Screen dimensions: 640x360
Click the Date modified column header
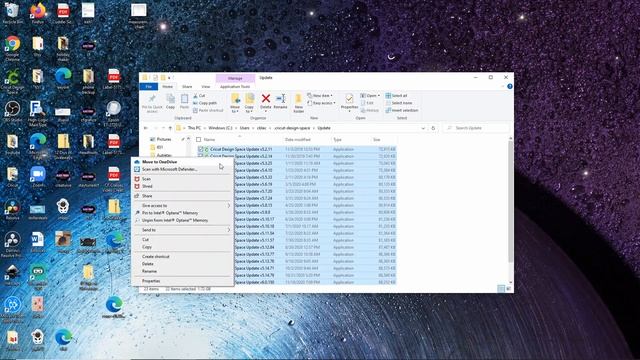(298, 140)
